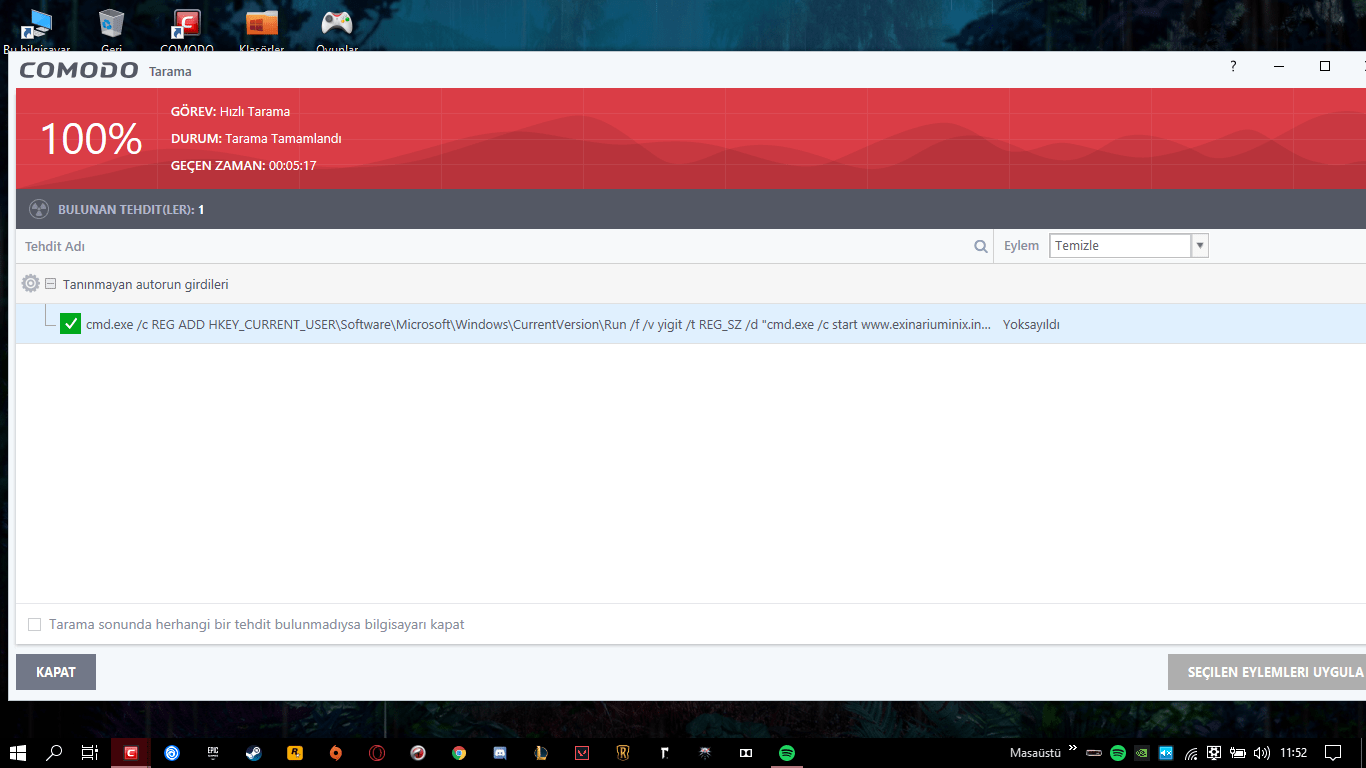Open Discord from the taskbar
Screen dimensions: 1366x768
tap(500, 753)
